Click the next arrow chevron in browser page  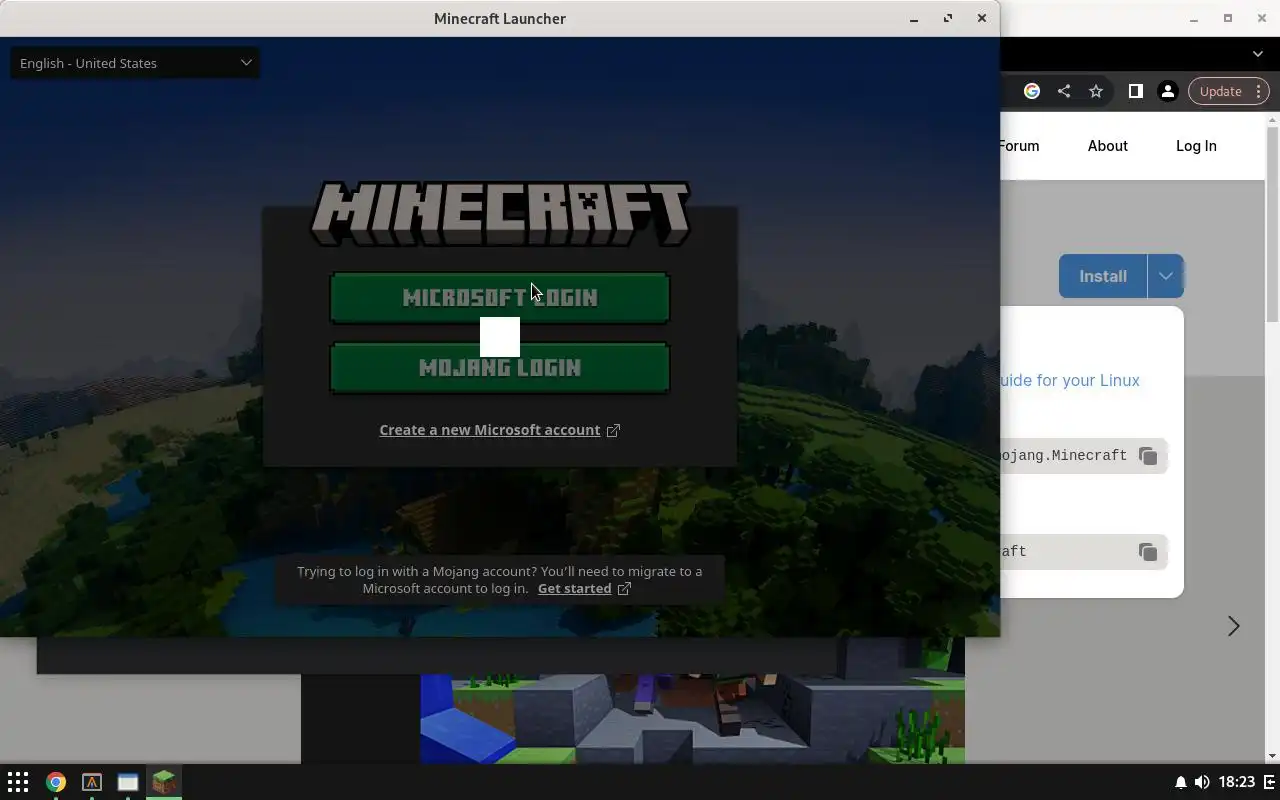point(1233,626)
